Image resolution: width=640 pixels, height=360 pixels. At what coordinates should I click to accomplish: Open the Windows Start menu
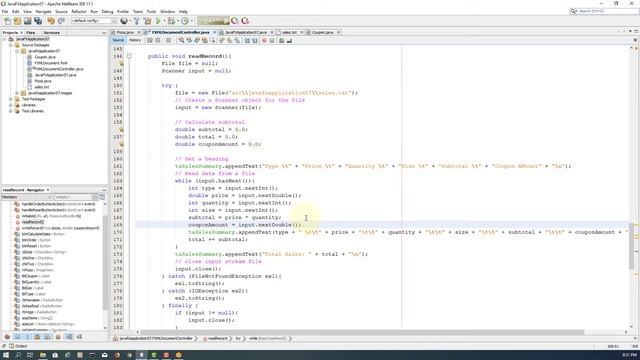(6, 355)
